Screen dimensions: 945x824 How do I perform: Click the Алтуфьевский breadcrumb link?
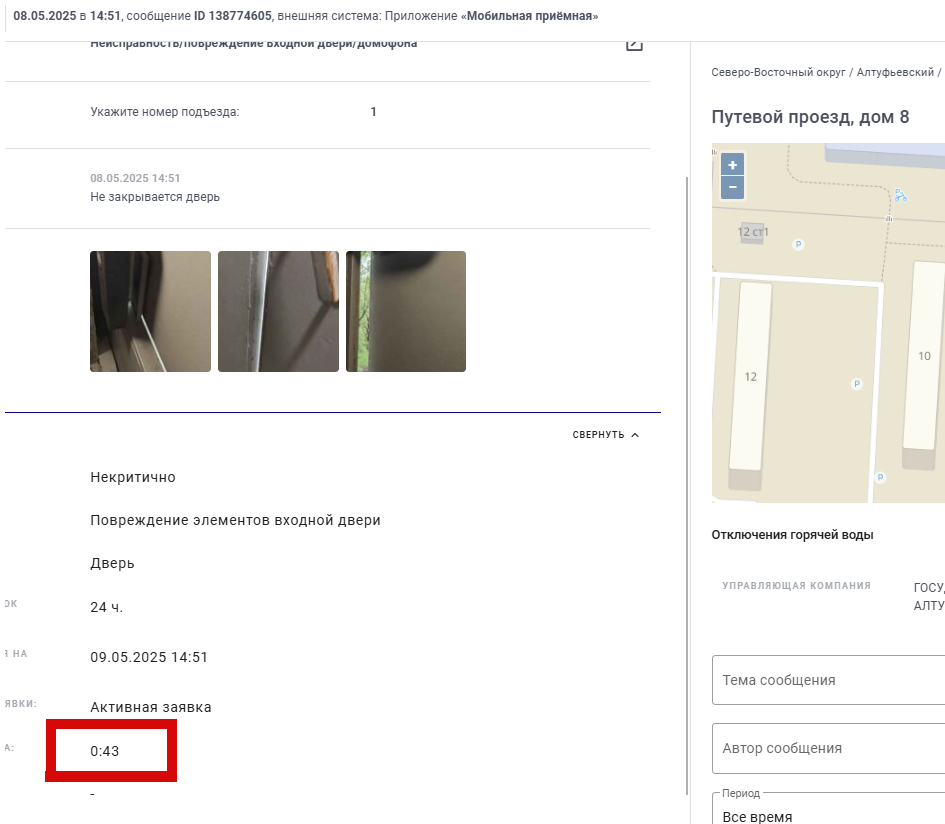pos(895,72)
